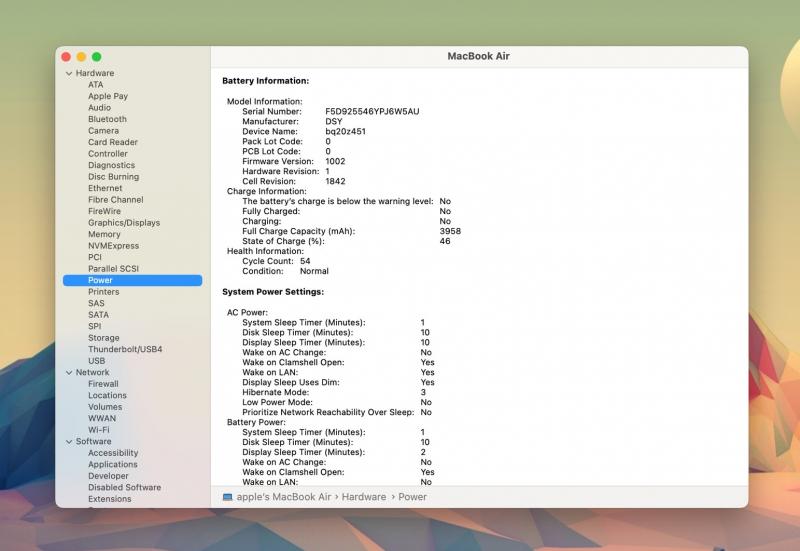This screenshot has height=551, width=800.
Task: Click the Hibernate Mode value 3
Action: (x=423, y=392)
